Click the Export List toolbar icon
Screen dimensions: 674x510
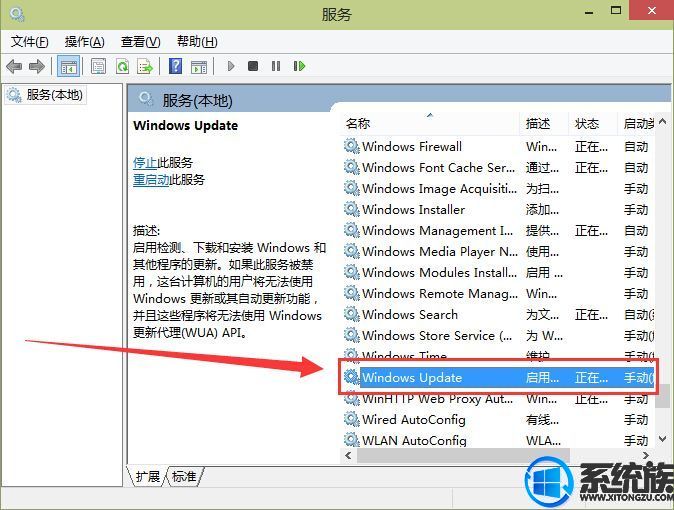pos(145,66)
